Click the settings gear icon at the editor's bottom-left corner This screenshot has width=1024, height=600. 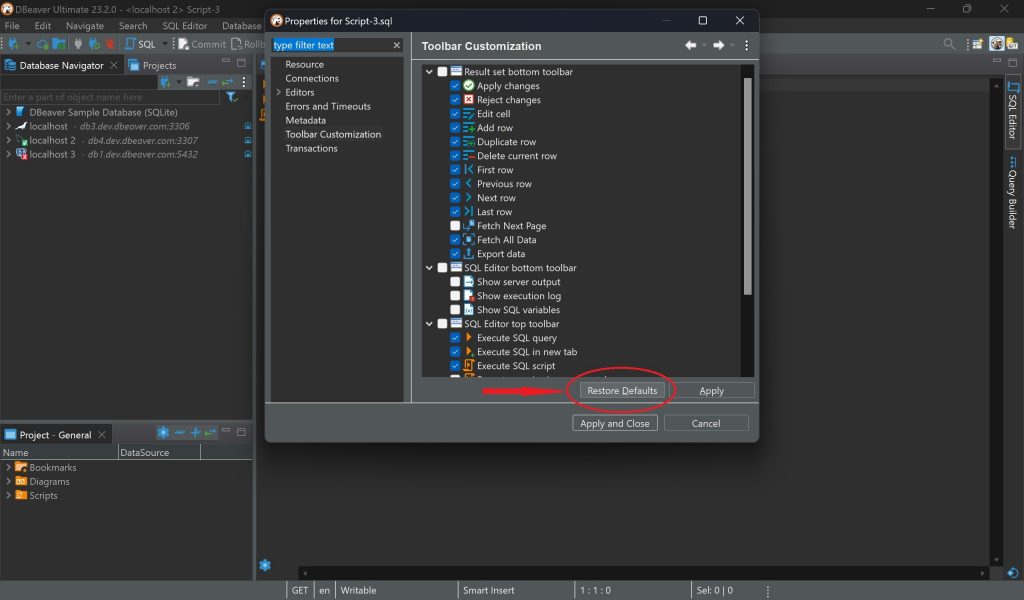click(x=264, y=565)
